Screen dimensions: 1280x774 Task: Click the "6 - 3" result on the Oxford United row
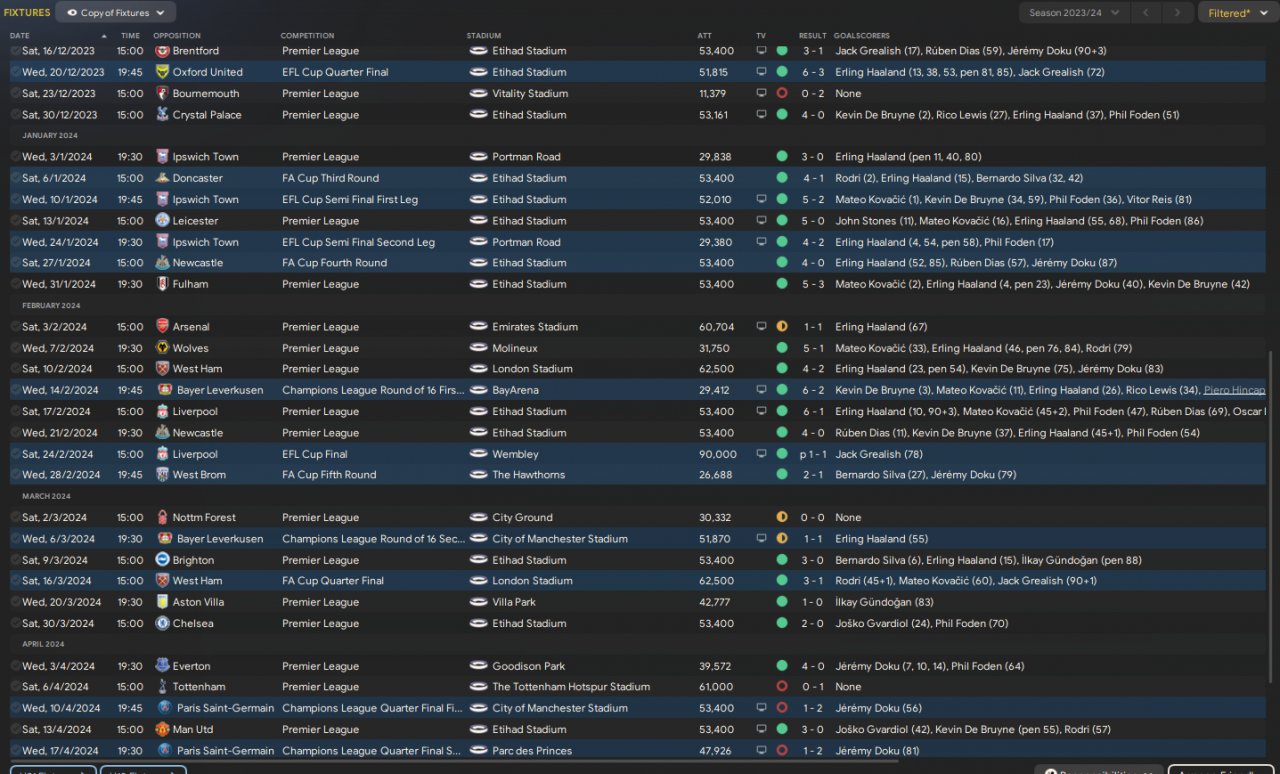tap(812, 72)
